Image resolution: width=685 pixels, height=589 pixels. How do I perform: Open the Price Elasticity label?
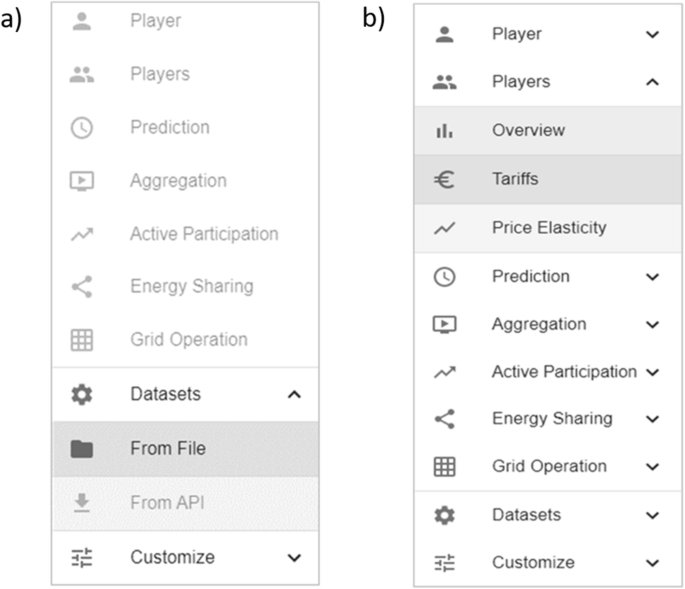point(548,228)
